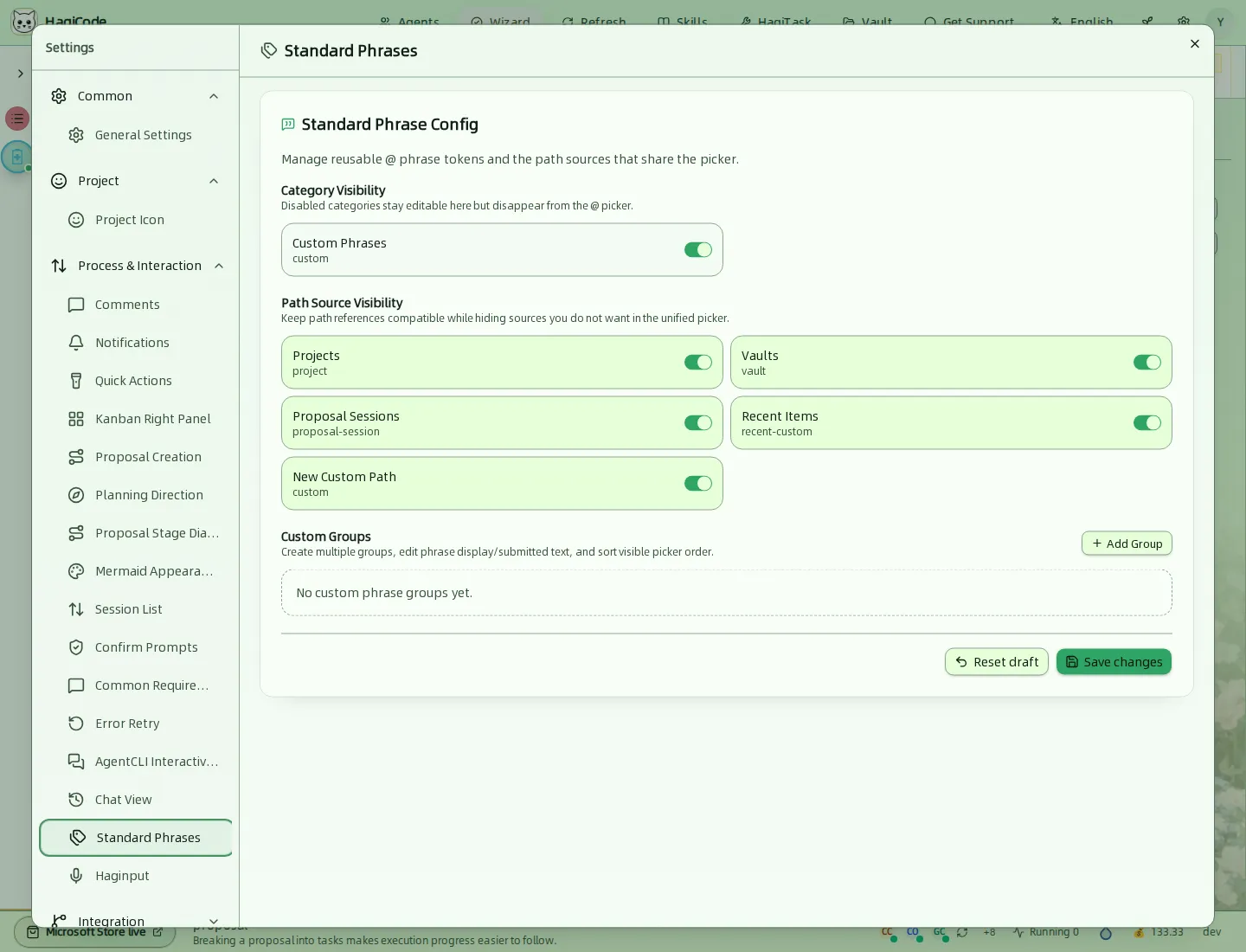Open the Standard Phrases settings page
Image resolution: width=1246 pixels, height=952 pixels.
[136, 838]
